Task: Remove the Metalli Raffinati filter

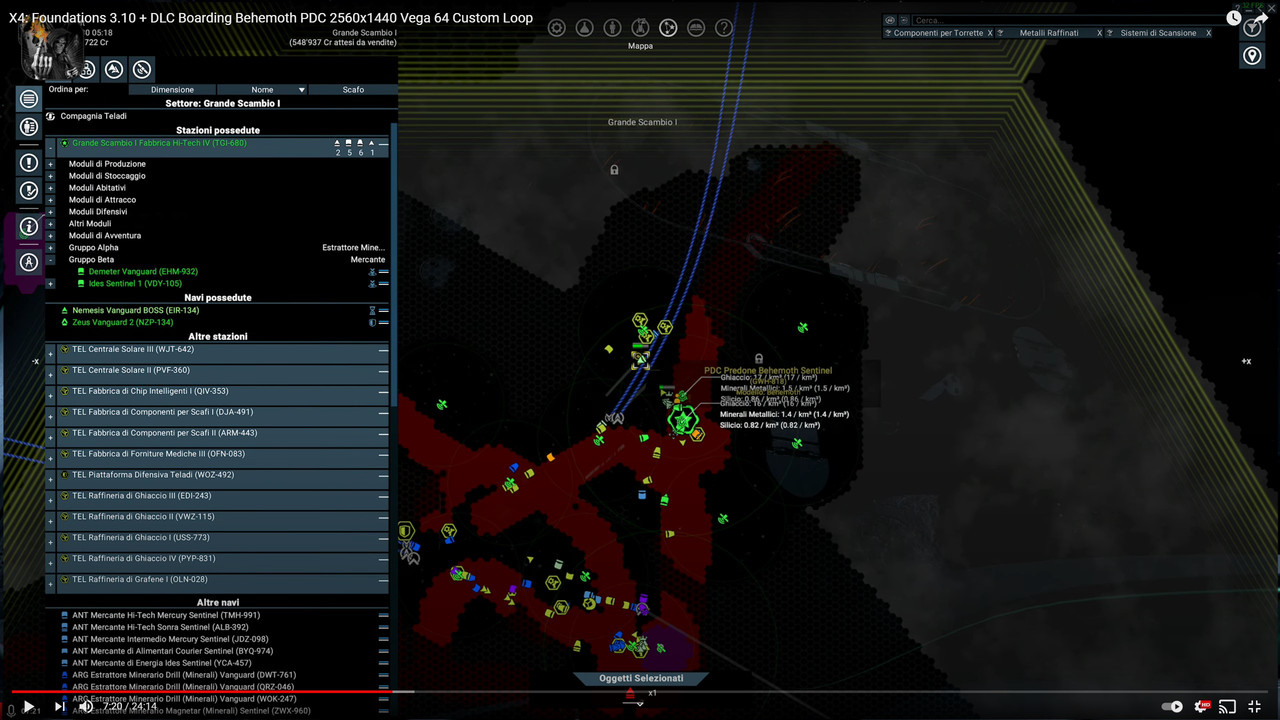Action: coord(1099,33)
